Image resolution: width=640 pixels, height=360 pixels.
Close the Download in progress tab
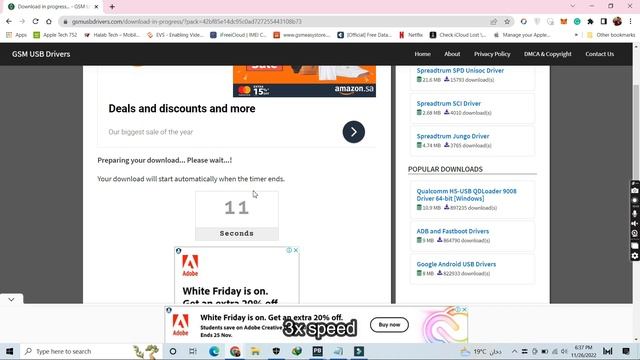[96, 7]
